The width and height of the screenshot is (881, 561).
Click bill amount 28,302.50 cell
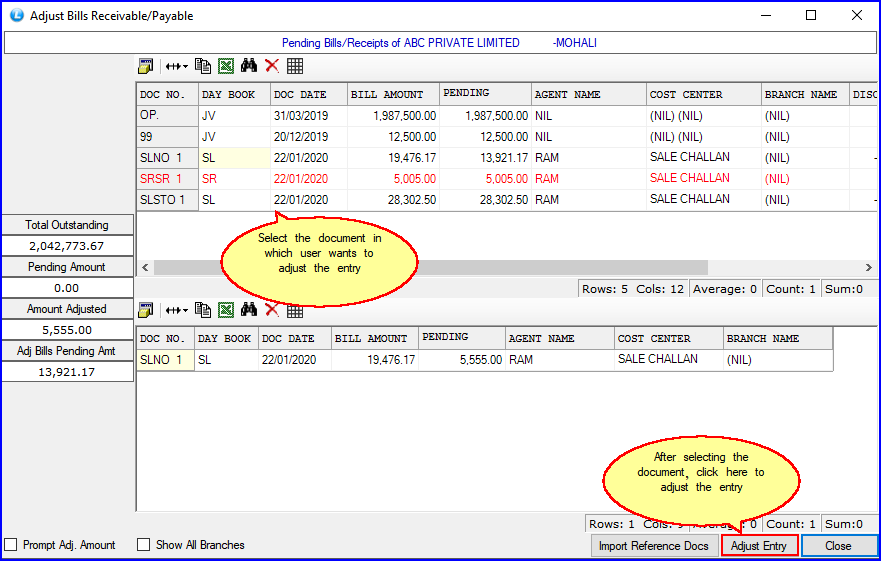[393, 200]
